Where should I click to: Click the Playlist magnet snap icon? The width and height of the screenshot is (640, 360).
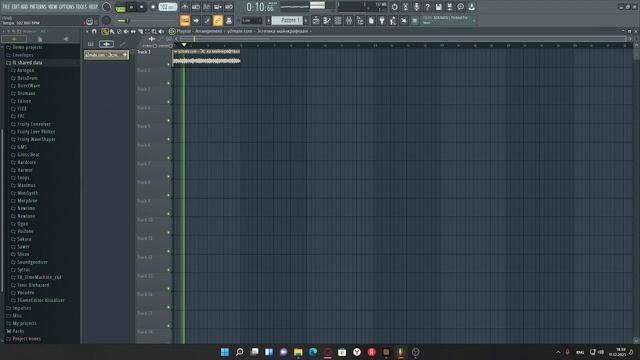click(94, 31)
